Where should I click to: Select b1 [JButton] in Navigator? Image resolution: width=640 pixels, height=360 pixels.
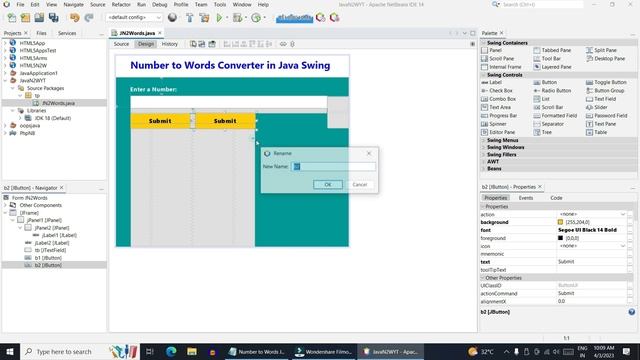(x=48, y=258)
